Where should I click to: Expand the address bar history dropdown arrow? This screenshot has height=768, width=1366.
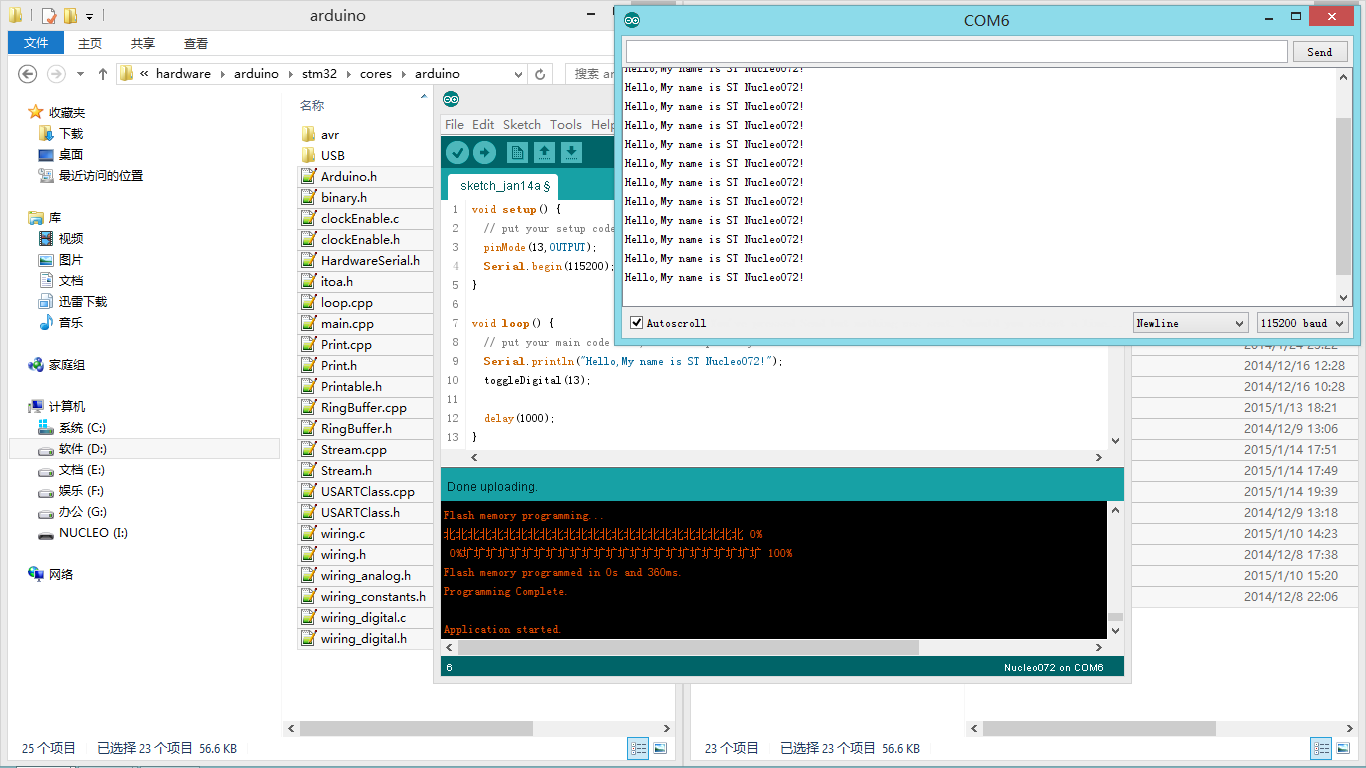[x=518, y=74]
